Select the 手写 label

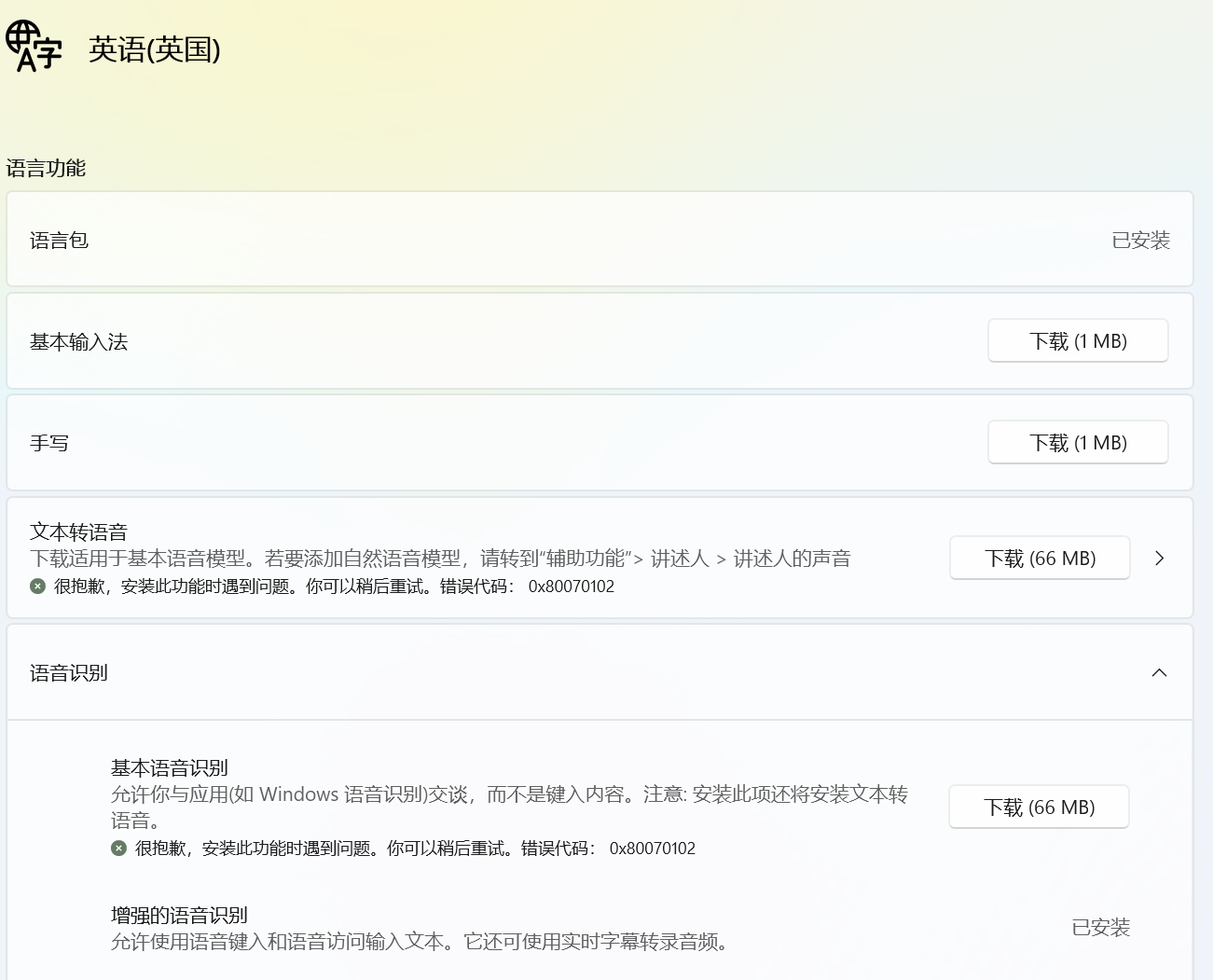point(49,444)
